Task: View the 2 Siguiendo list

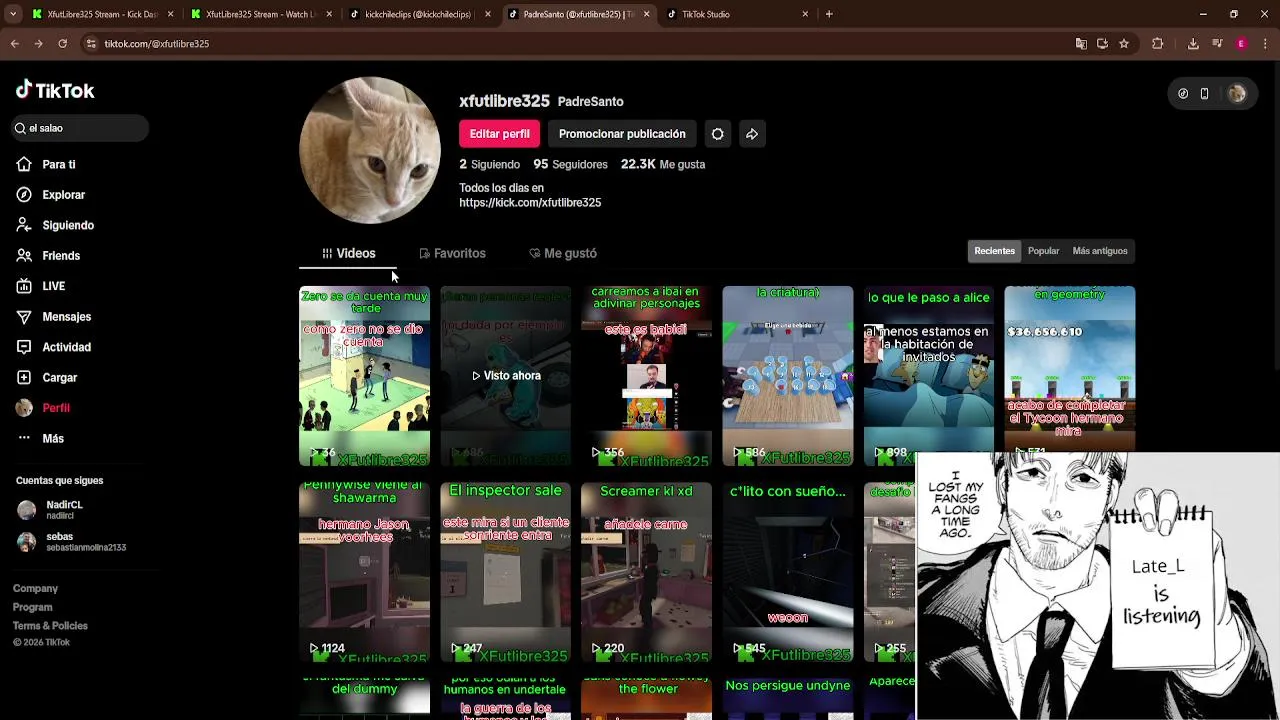Action: (489, 164)
